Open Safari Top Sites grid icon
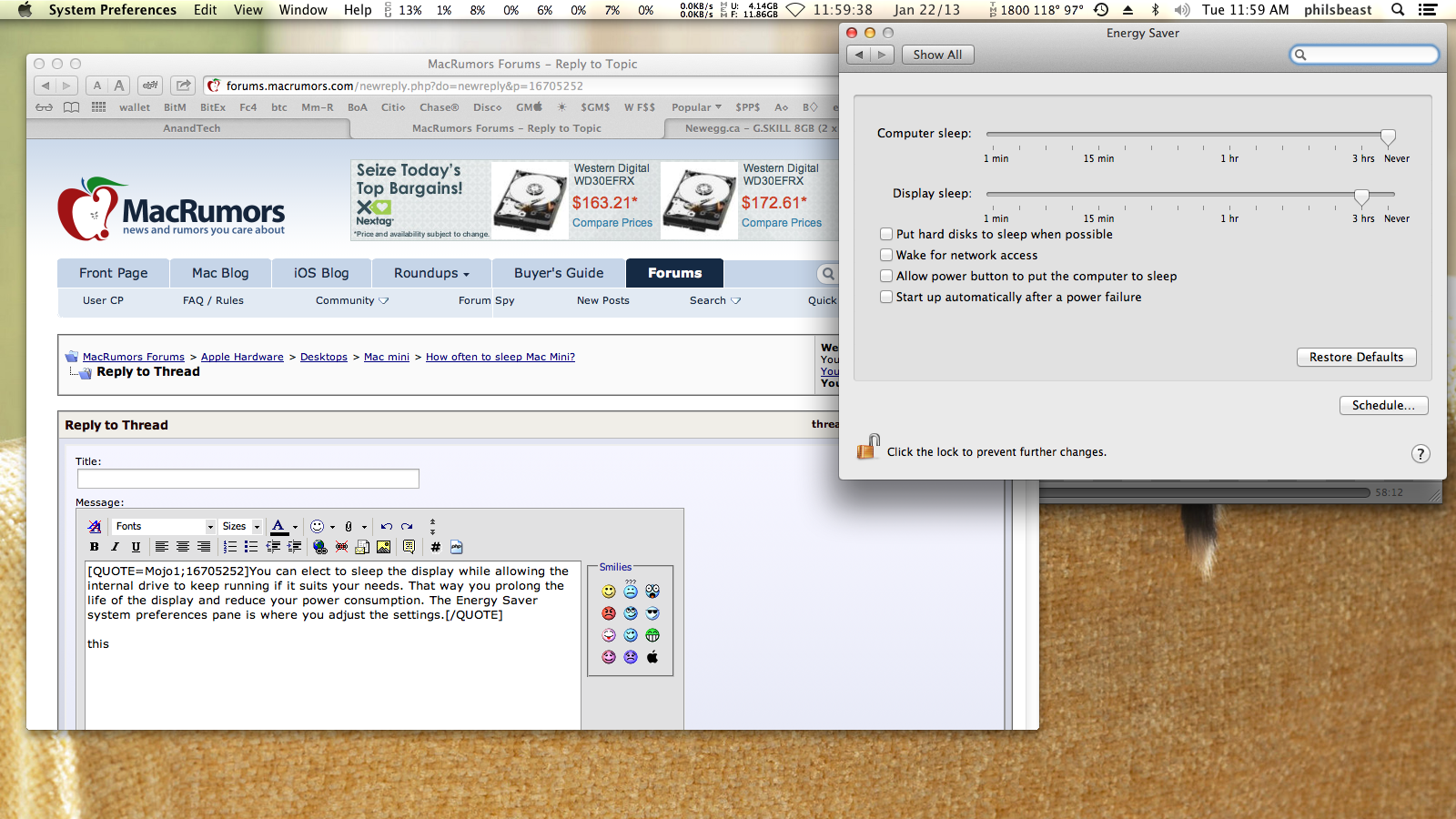1456x819 pixels. click(x=99, y=107)
